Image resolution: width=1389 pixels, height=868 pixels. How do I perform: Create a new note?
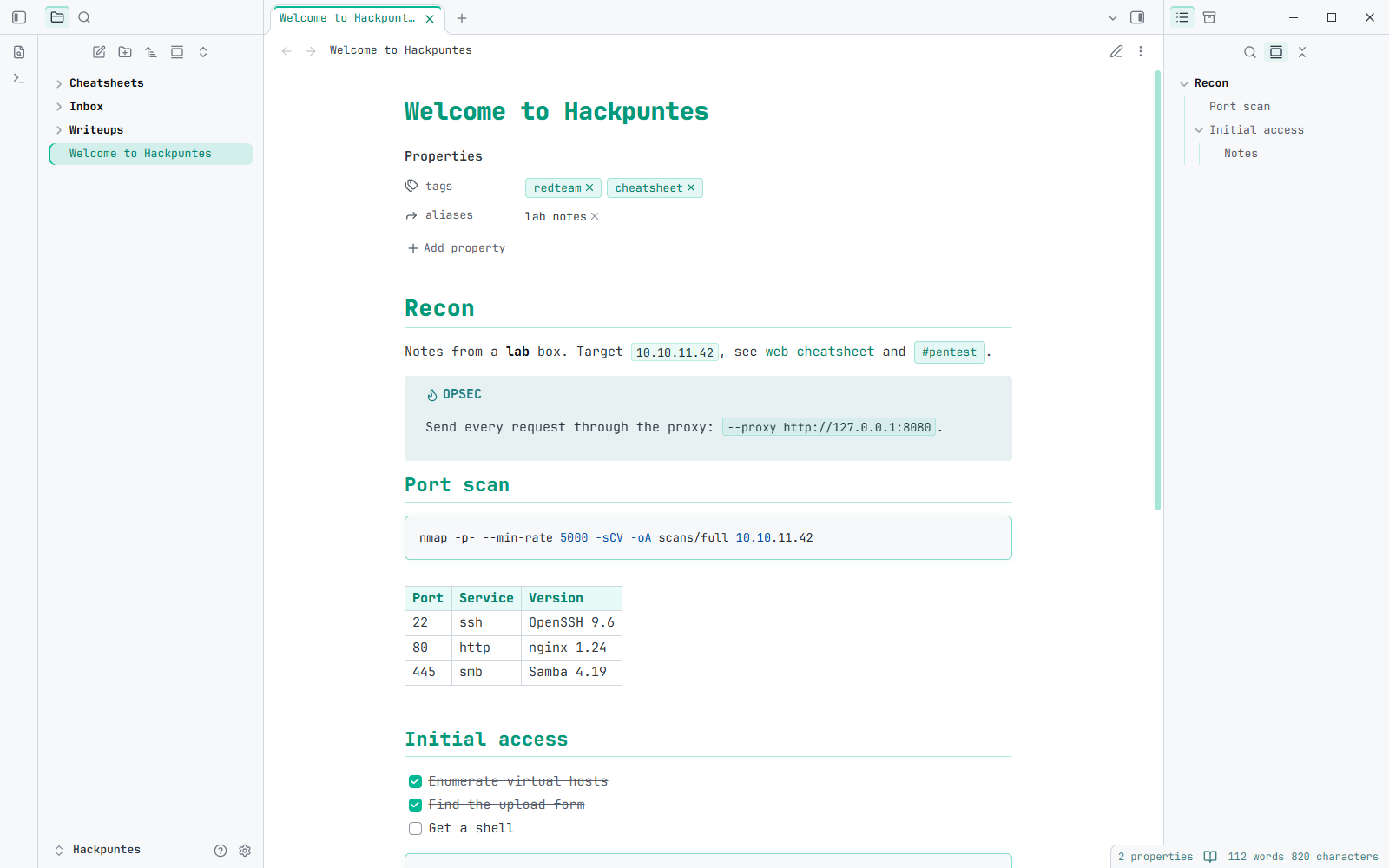99,52
